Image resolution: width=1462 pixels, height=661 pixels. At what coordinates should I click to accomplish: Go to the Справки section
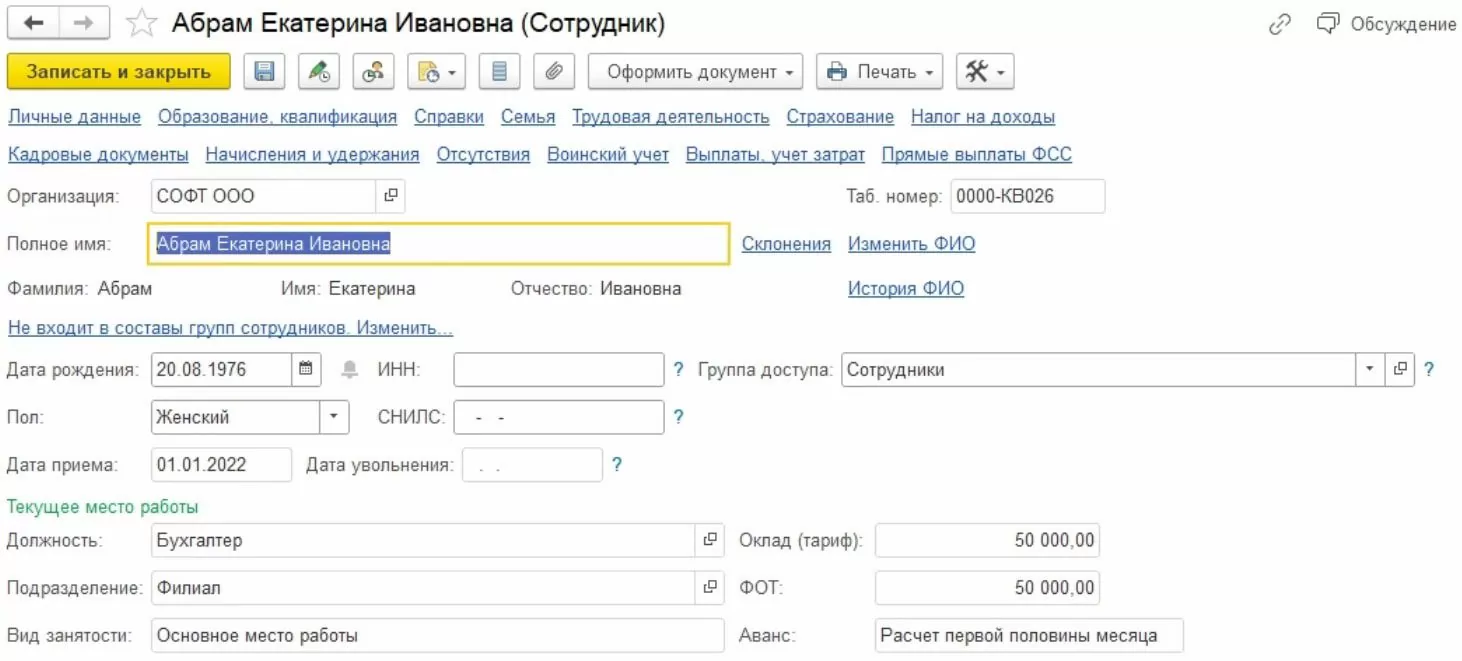[449, 117]
